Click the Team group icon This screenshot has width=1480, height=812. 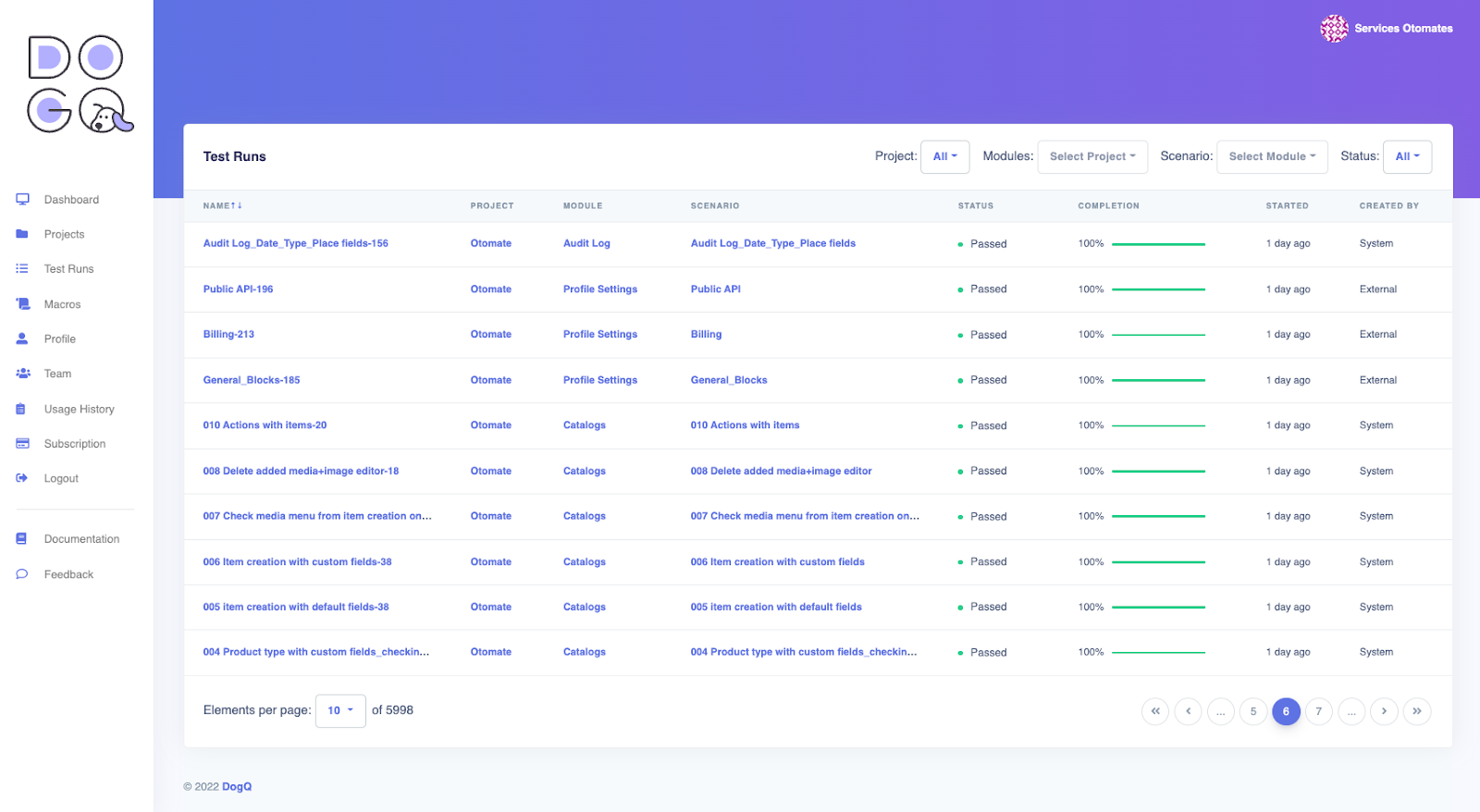tap(22, 374)
